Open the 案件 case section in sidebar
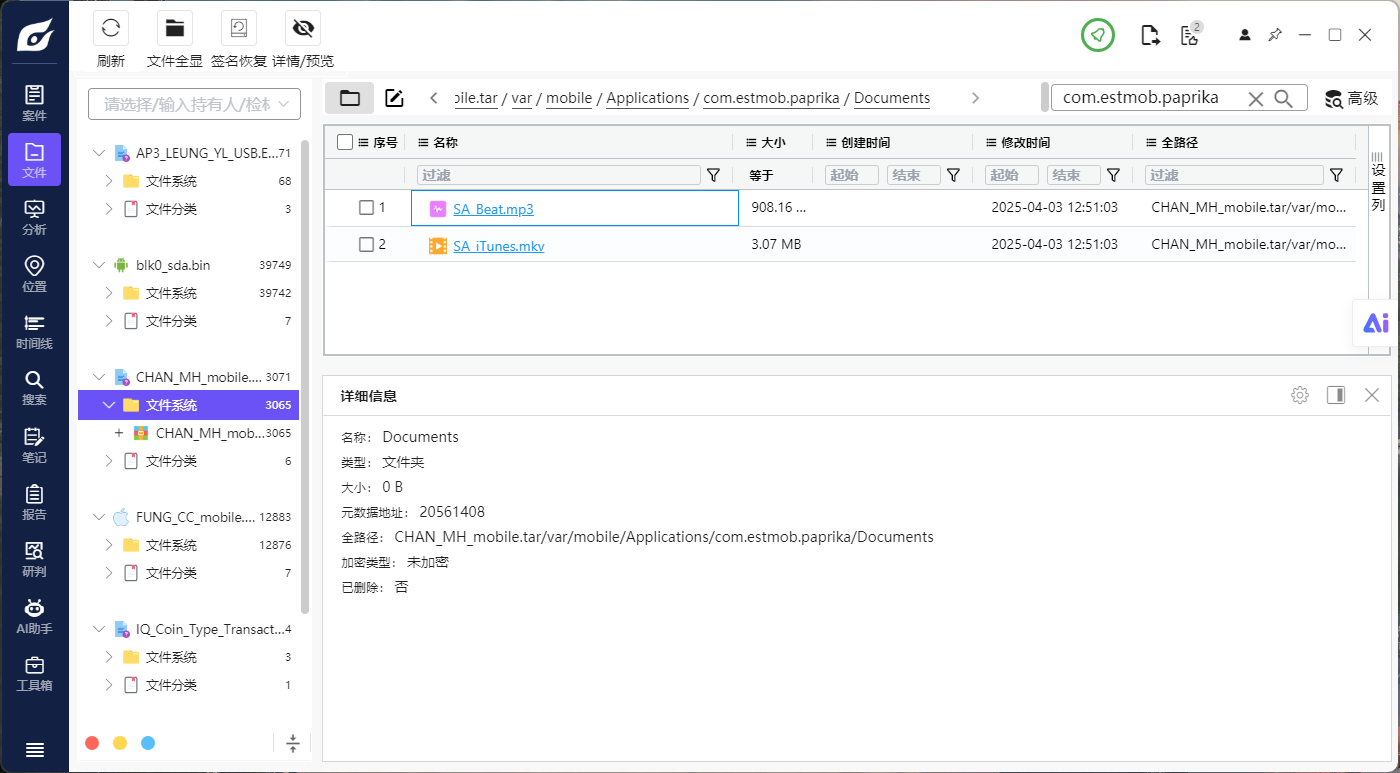 coord(34,103)
